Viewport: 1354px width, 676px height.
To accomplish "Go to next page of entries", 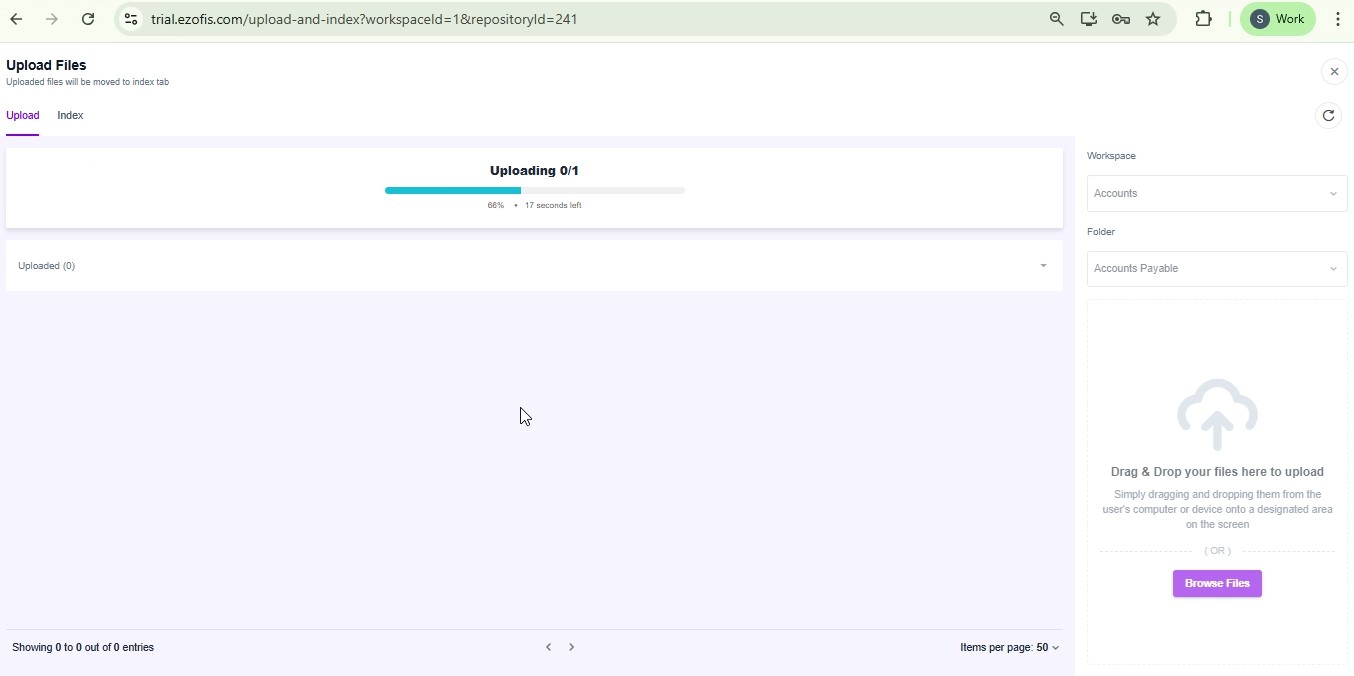I will click(572, 648).
